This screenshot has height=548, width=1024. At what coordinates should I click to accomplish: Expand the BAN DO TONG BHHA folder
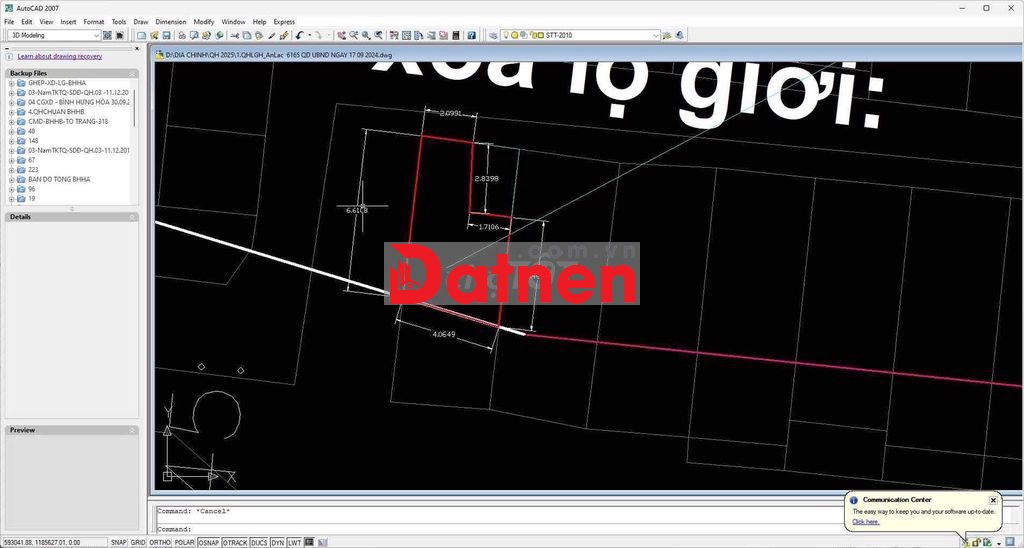coord(11,179)
